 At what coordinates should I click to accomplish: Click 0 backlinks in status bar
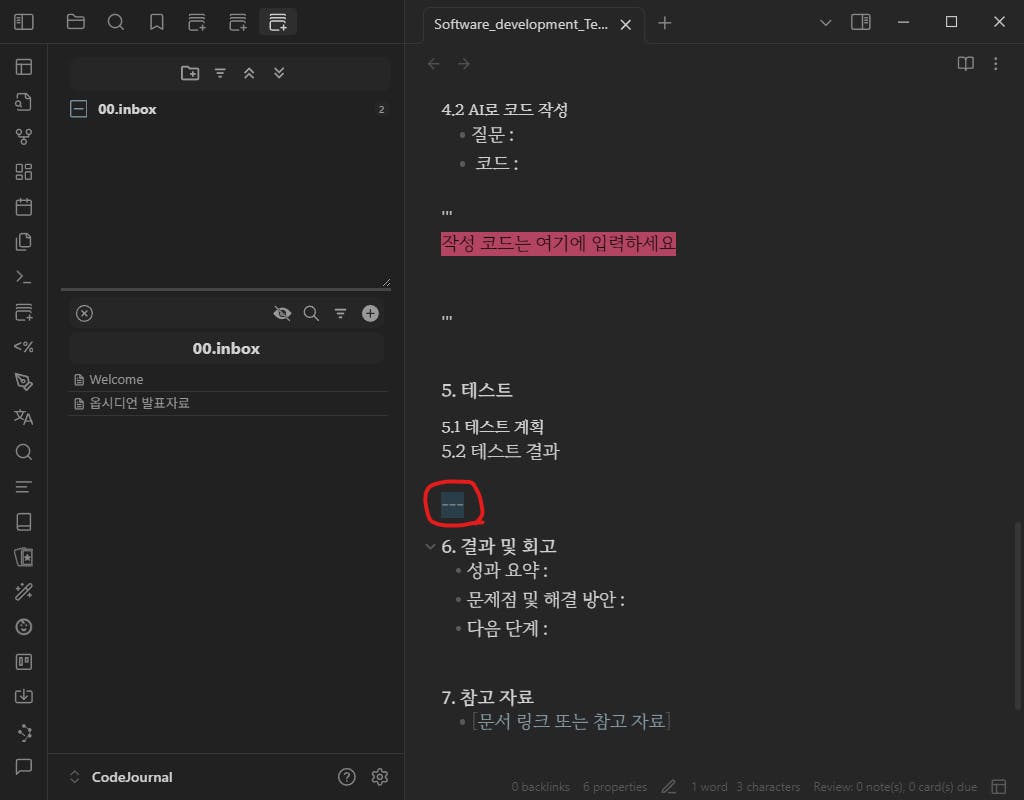[x=540, y=787]
